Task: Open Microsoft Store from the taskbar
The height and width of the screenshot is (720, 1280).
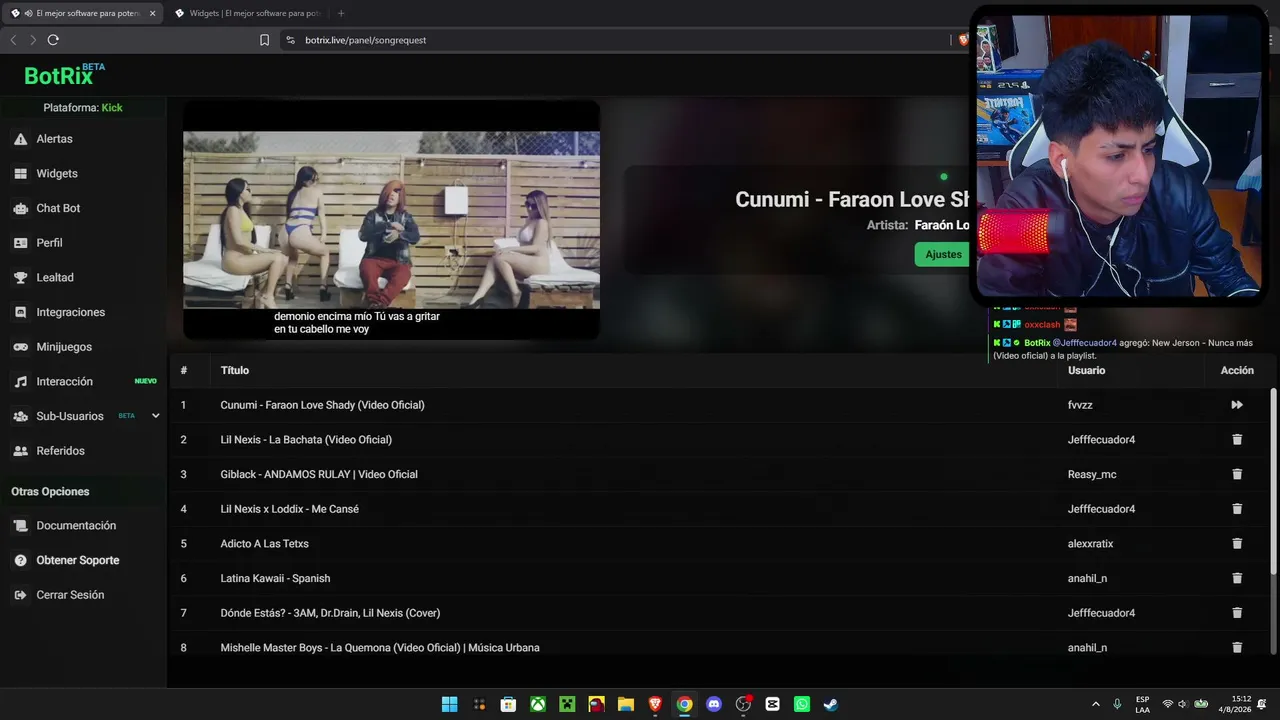Action: [508, 704]
